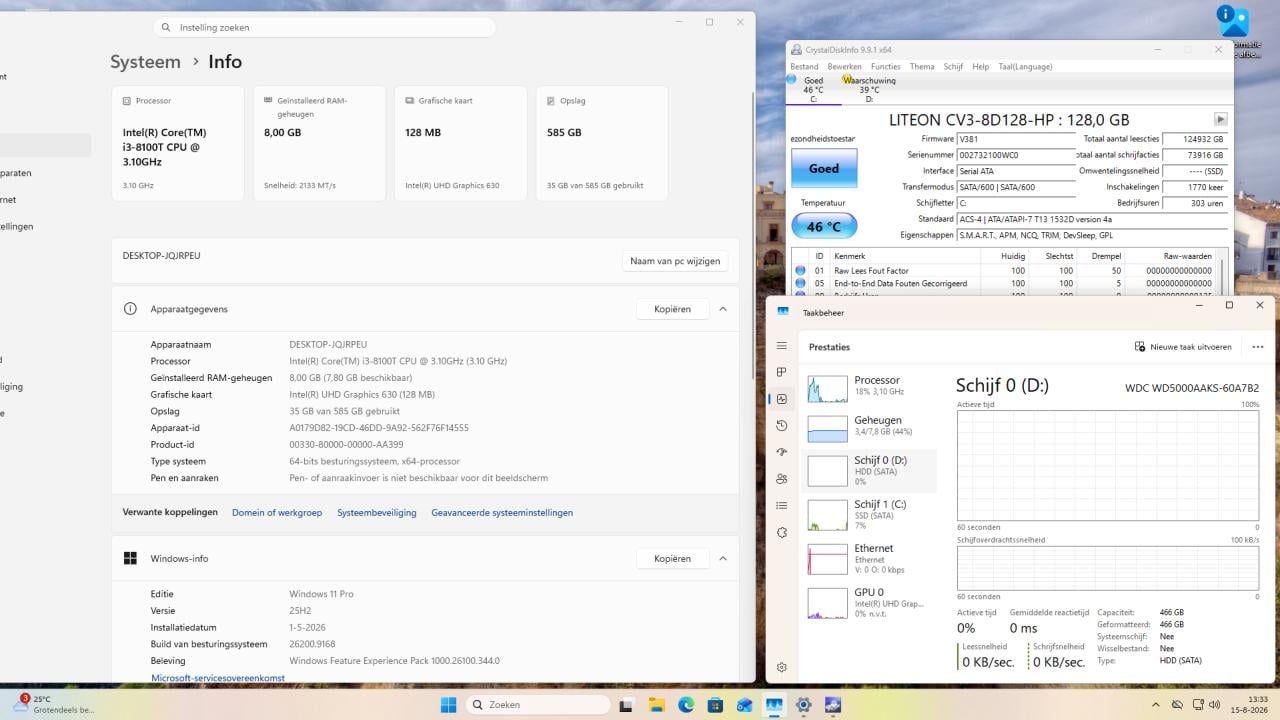This screenshot has width=1280, height=720.
Task: Open Task View on taskbar
Action: click(628, 705)
